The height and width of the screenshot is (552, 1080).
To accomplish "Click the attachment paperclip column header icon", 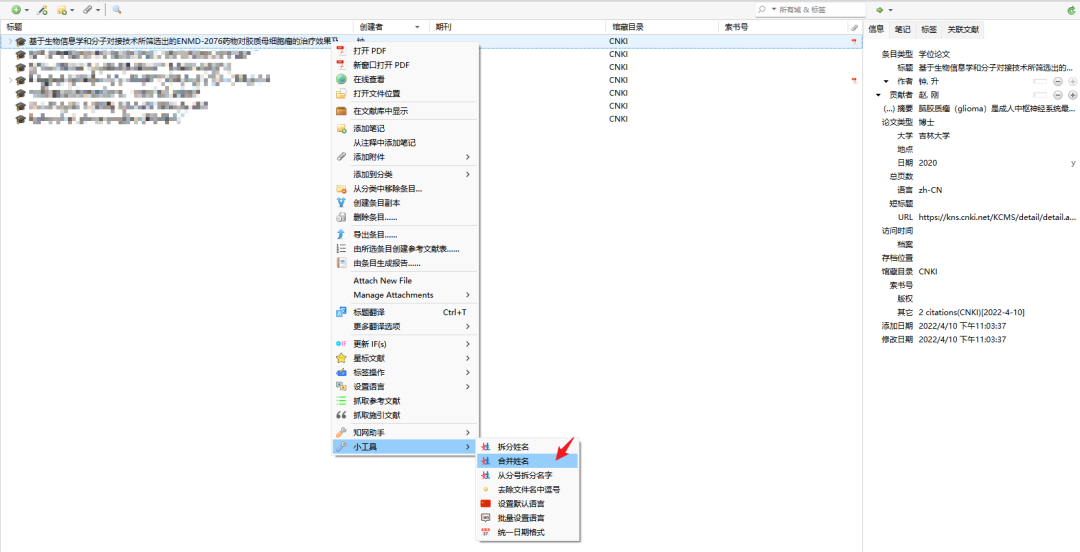I will click(x=855, y=28).
